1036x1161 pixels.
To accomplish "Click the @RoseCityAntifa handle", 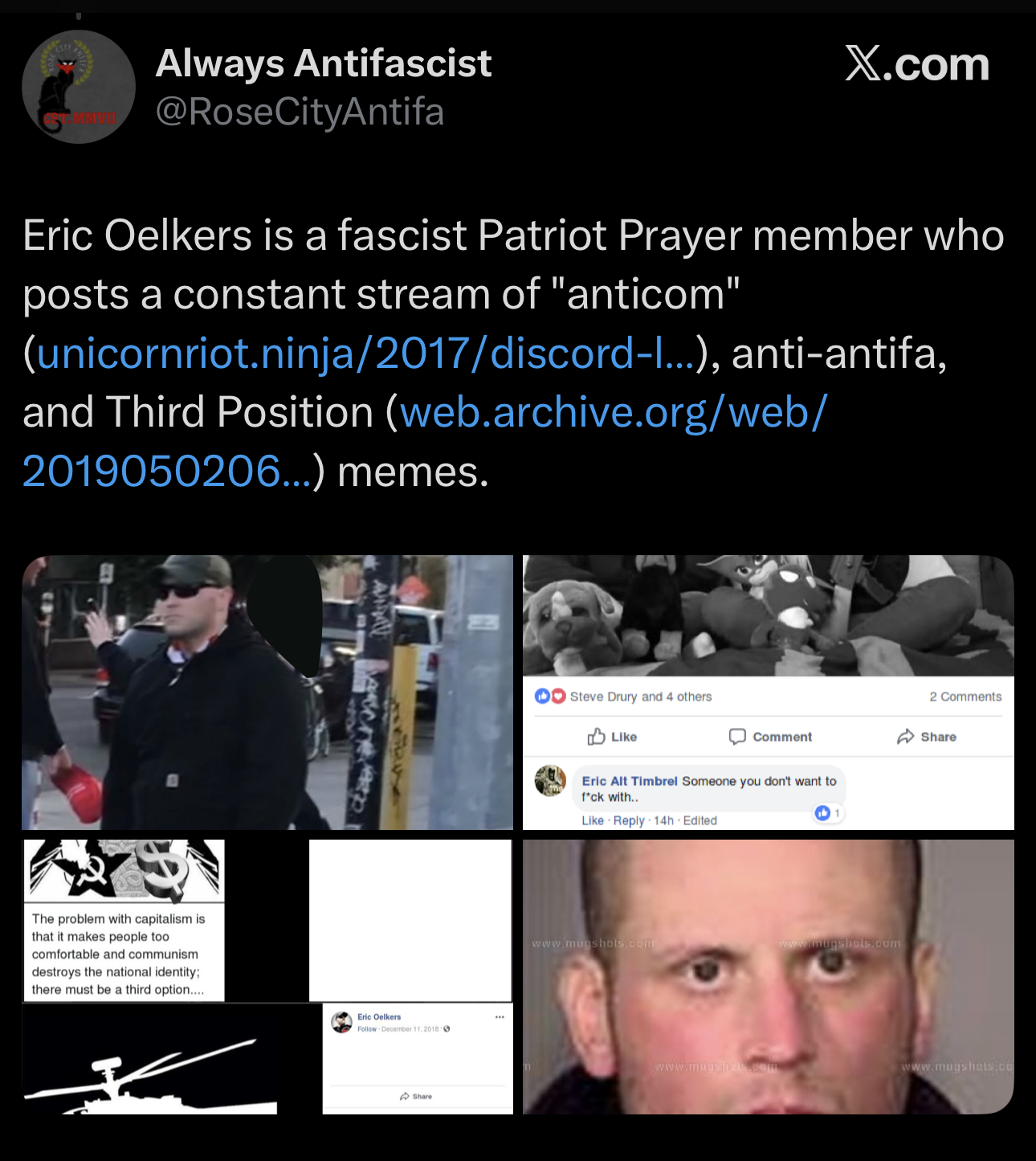I will click(300, 112).
